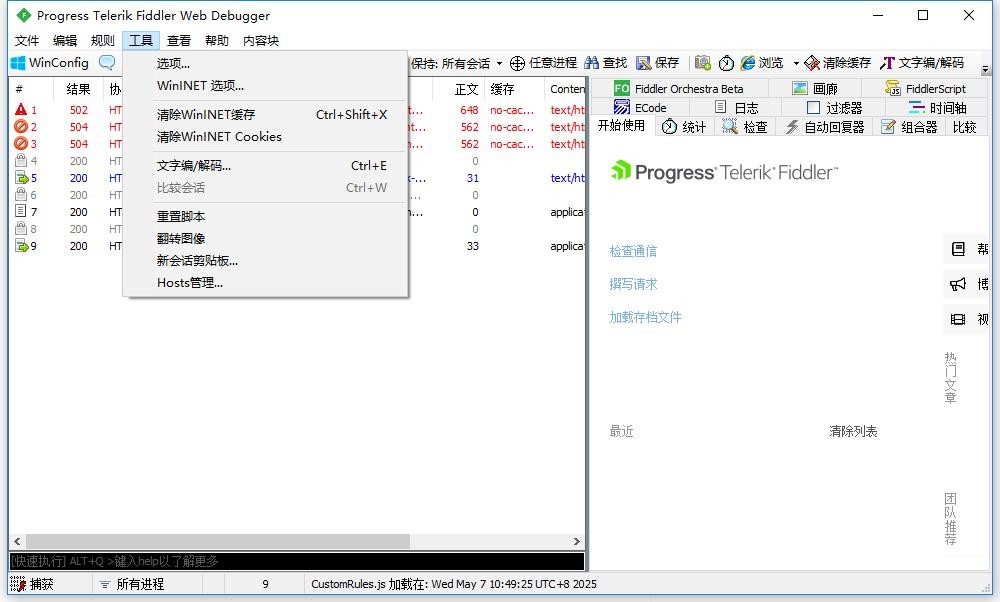Click the Fiddler Orchestra FO icon

coord(621,88)
